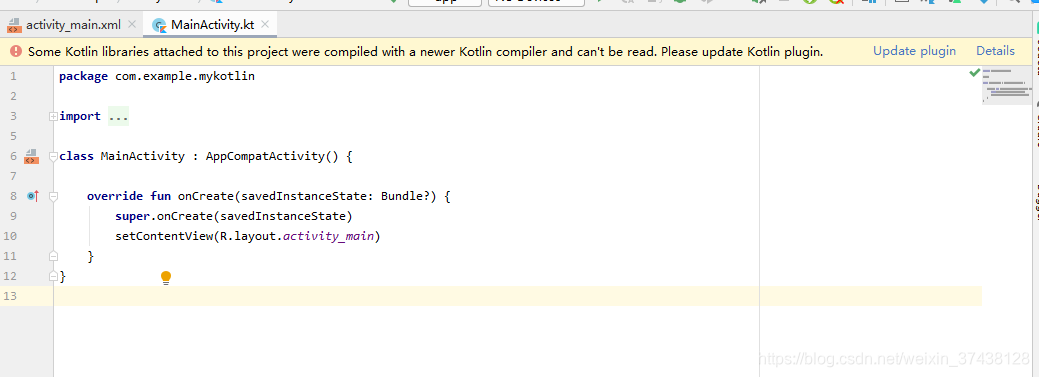Click the XML file icon on the activity_main.xml tab

click(14, 25)
